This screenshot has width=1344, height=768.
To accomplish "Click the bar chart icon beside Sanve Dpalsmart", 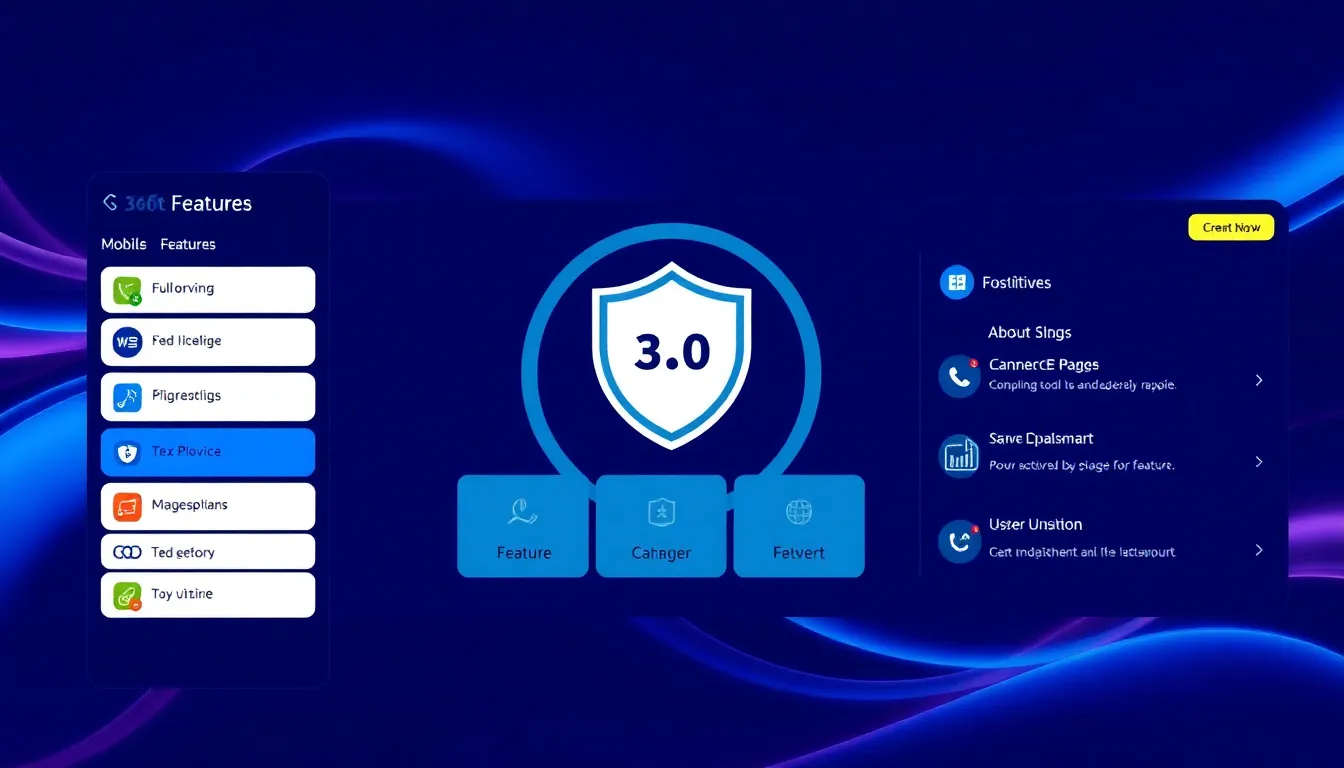I will coord(960,457).
